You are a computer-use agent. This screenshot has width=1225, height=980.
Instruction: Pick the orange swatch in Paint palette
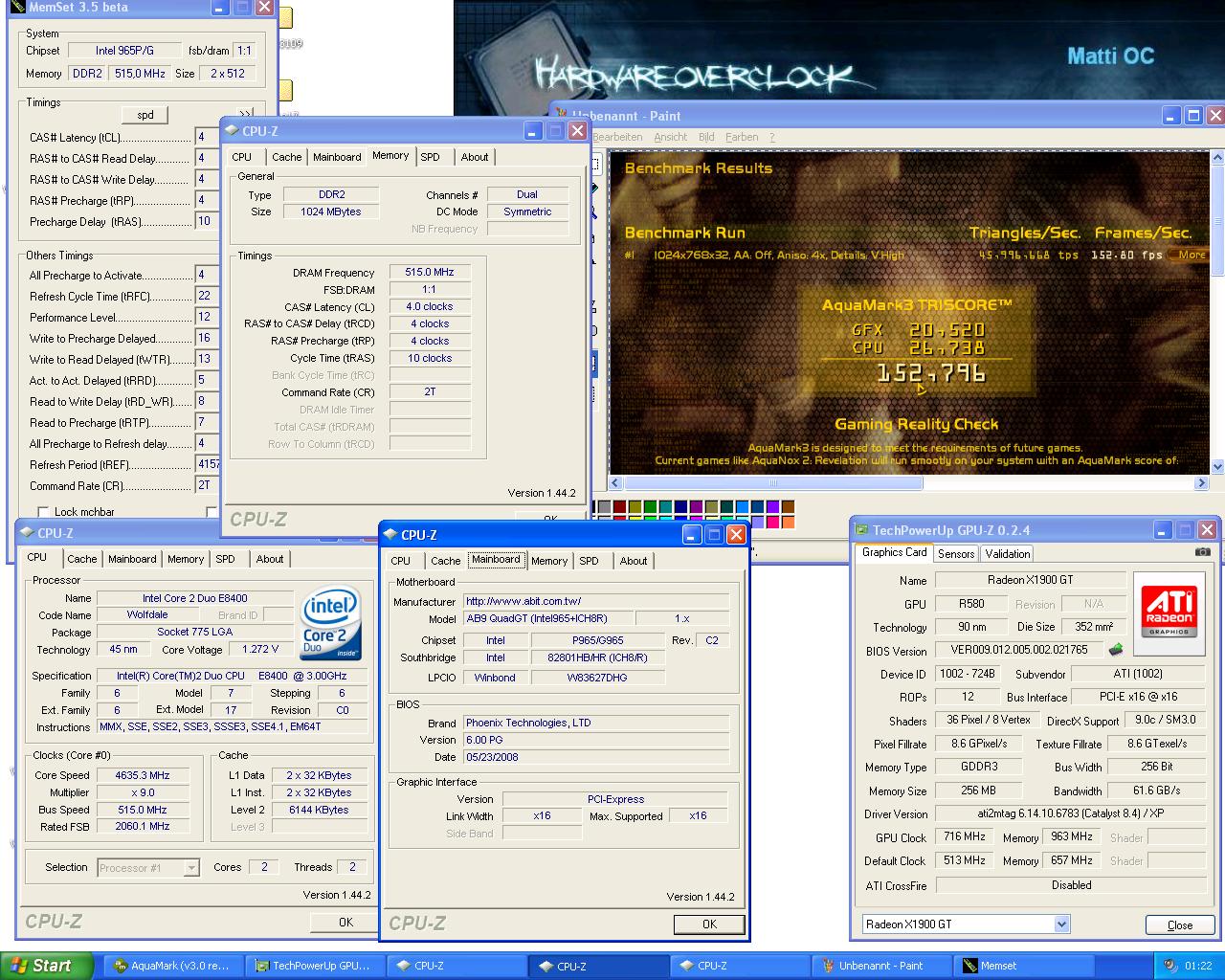(x=788, y=523)
